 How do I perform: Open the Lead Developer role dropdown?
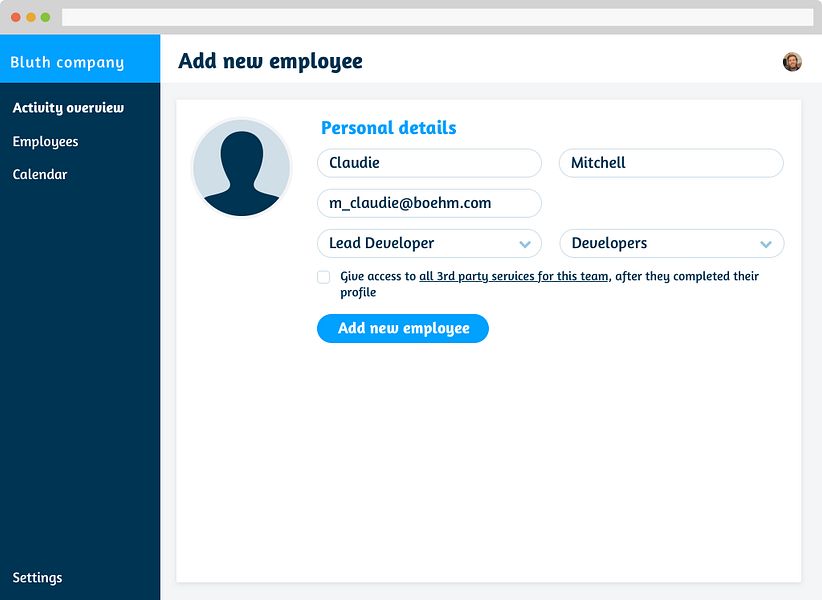tap(429, 244)
